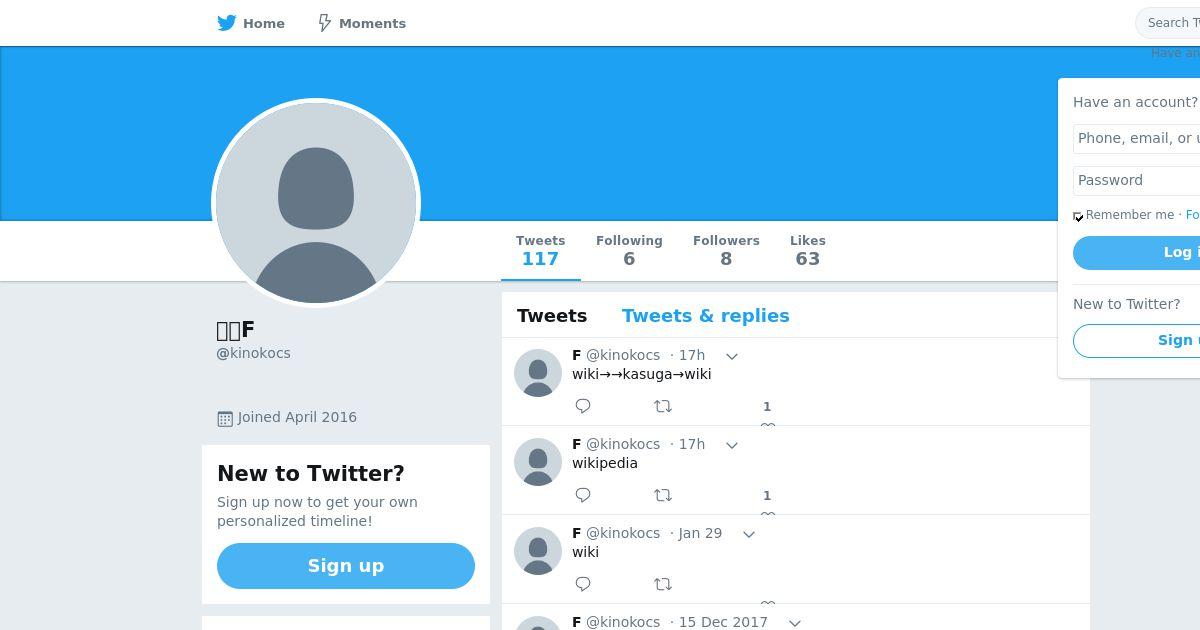Open Moments via the lightning bolt icon
This screenshot has height=630, width=1200.
pyautogui.click(x=324, y=23)
